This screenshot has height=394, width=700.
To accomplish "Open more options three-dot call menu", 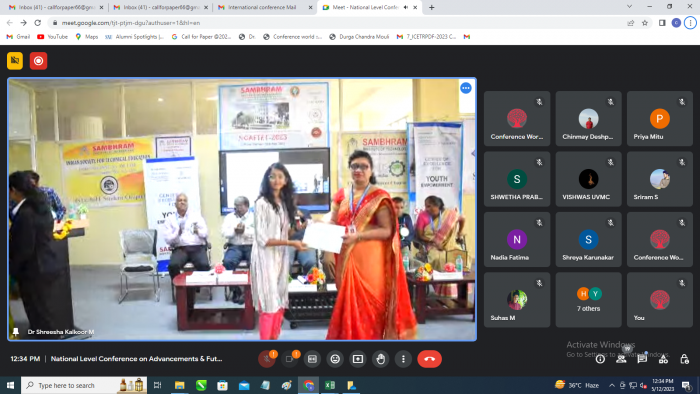I will pos(403,359).
